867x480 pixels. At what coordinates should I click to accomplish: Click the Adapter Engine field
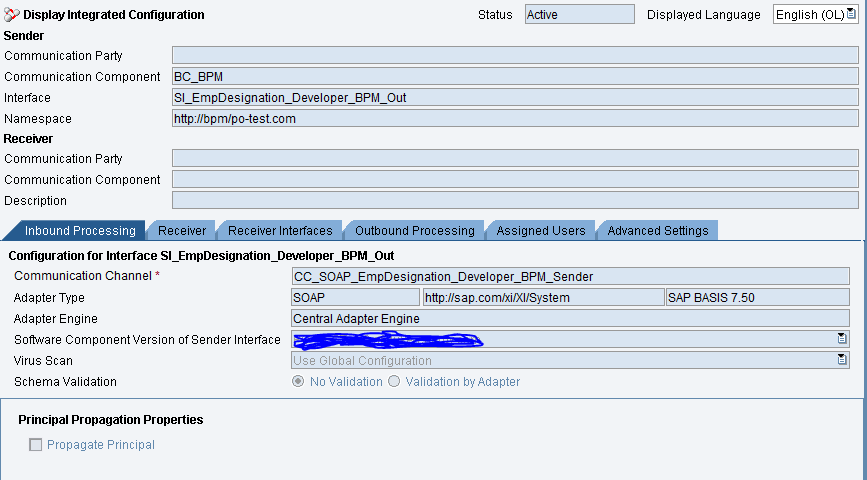pyautogui.click(x=571, y=318)
